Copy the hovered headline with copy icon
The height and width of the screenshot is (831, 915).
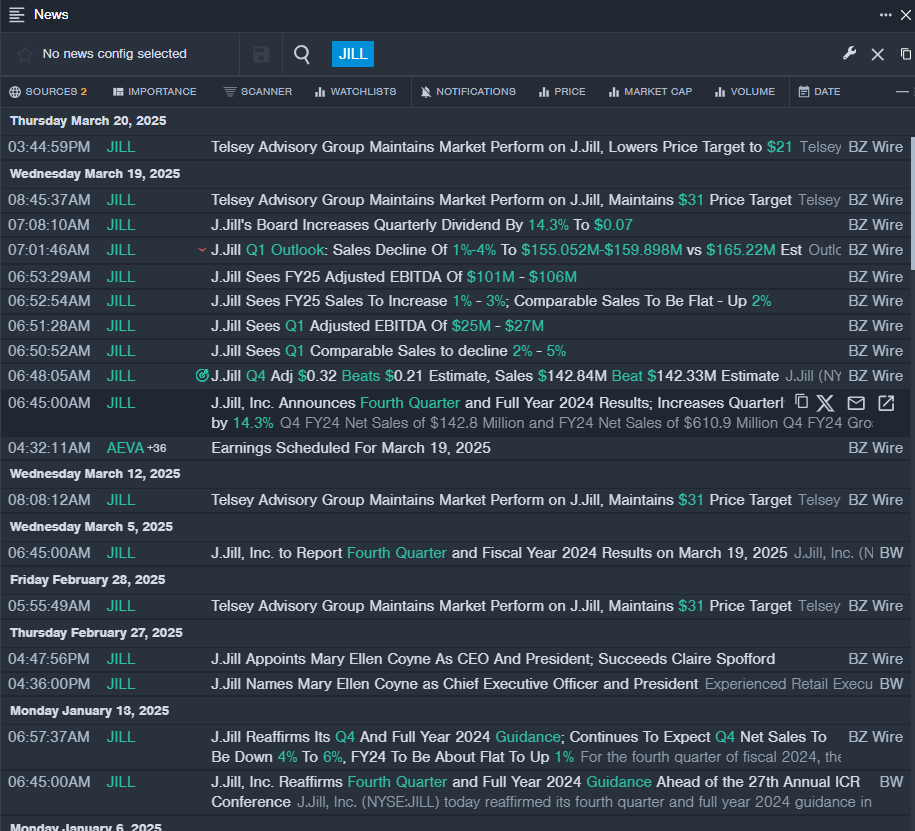[x=801, y=402]
